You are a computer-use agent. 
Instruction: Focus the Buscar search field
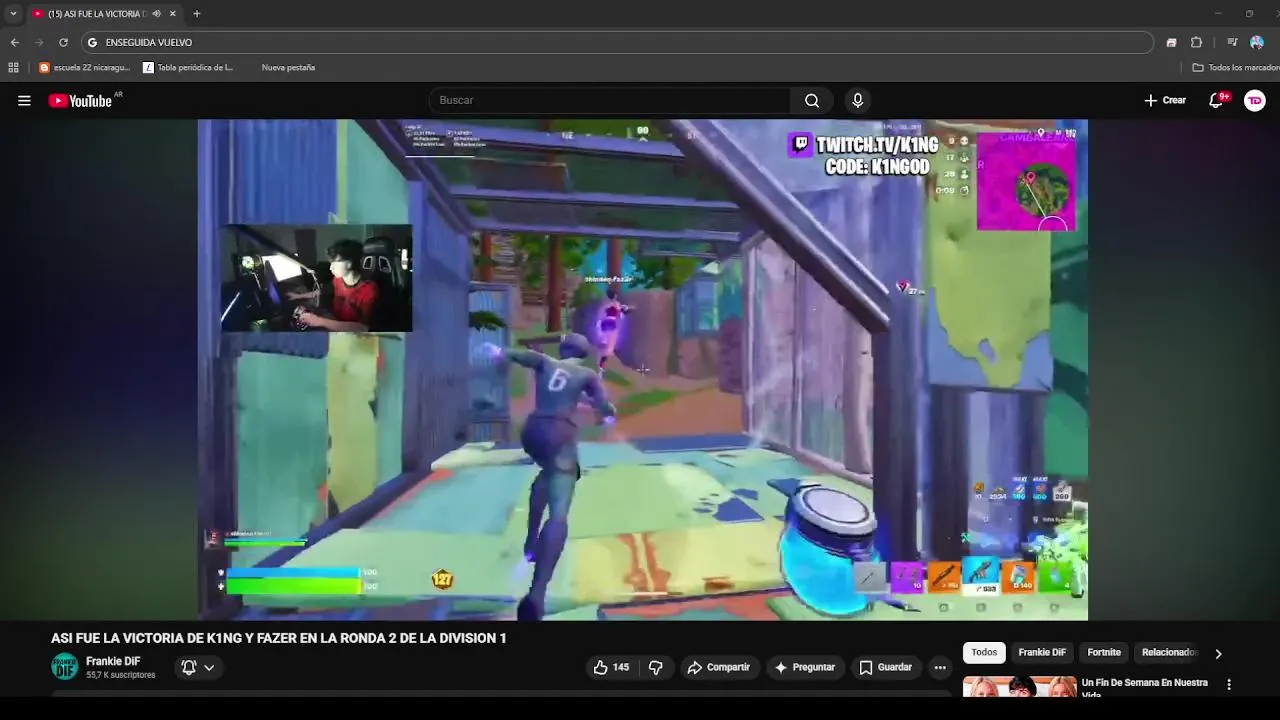pos(610,100)
